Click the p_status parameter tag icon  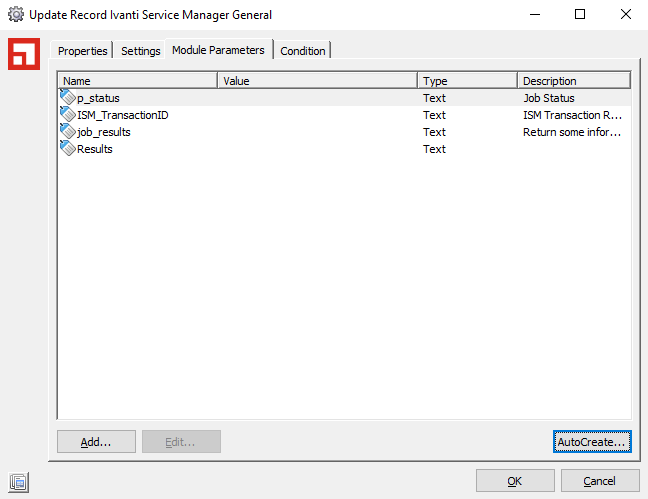[67, 98]
